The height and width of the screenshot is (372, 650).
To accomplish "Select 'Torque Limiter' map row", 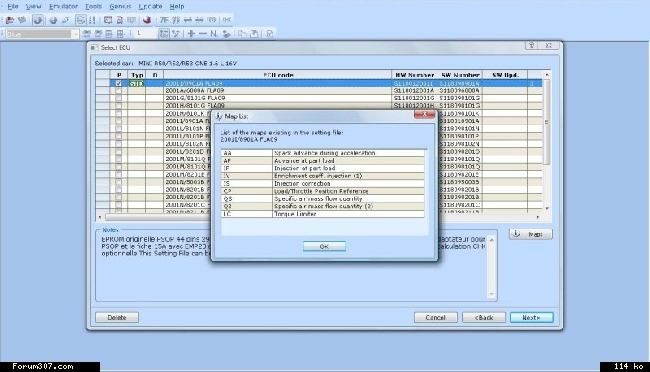I will pyautogui.click(x=323, y=214).
